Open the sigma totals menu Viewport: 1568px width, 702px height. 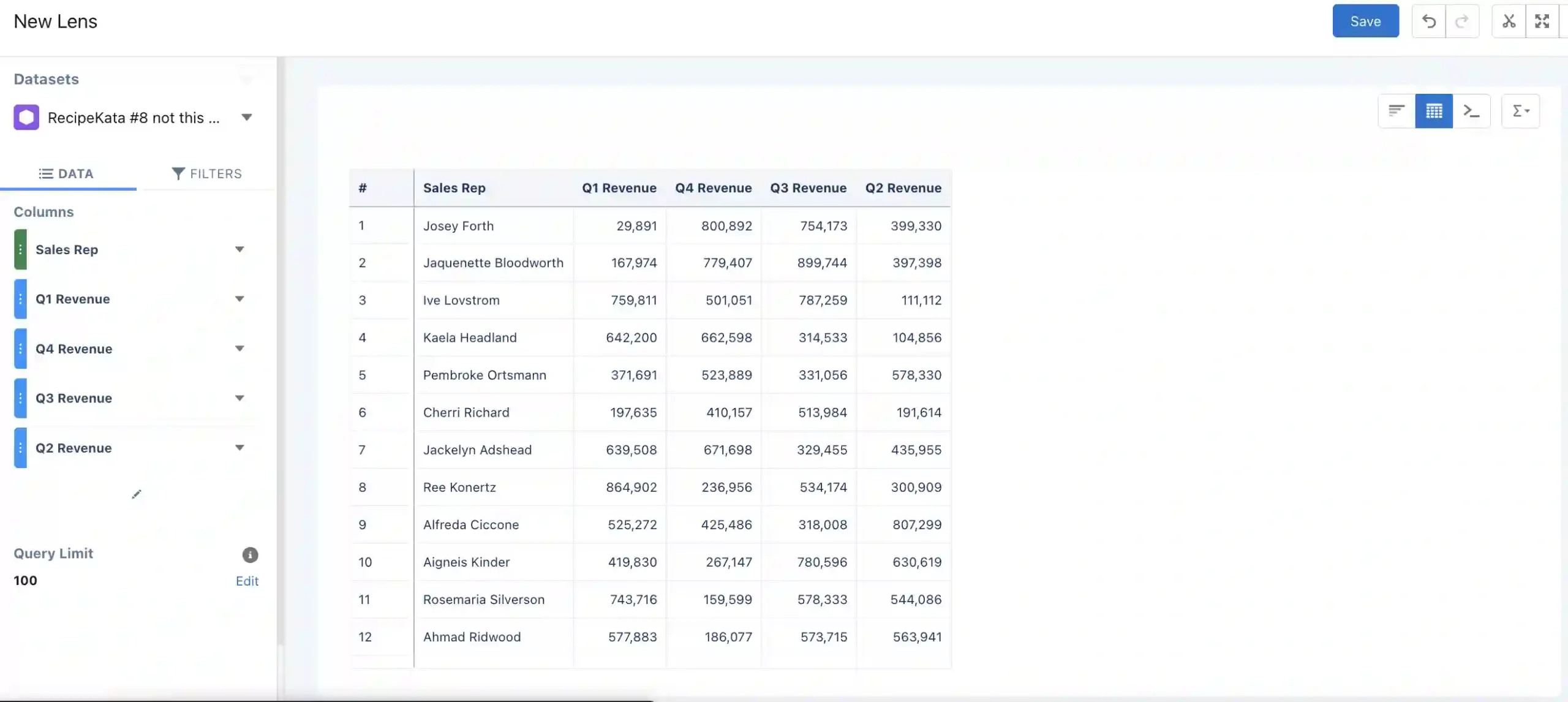point(1520,111)
